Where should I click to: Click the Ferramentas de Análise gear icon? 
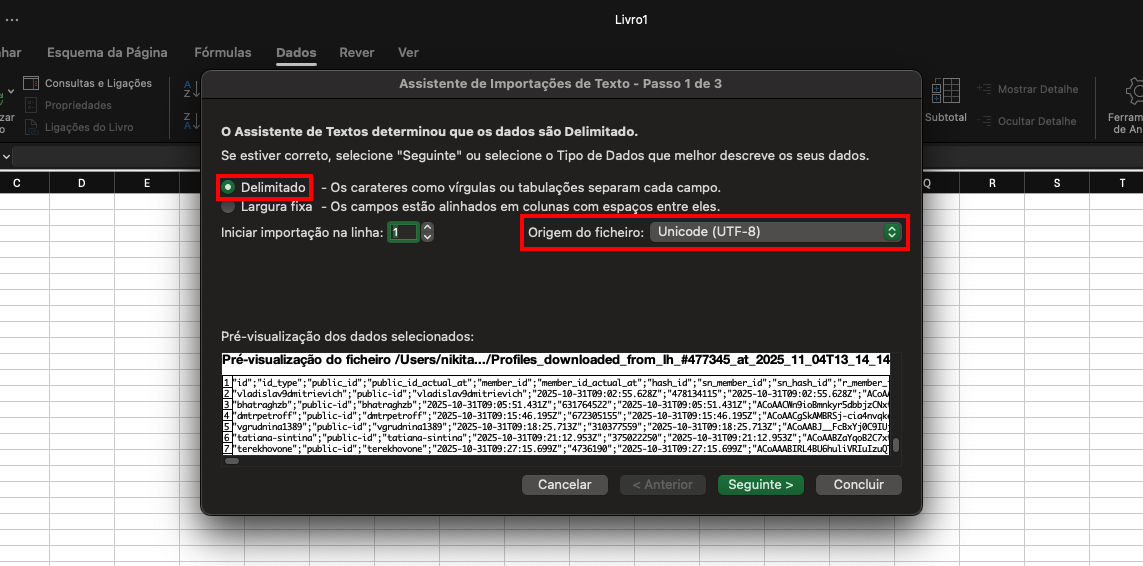(x=1135, y=93)
